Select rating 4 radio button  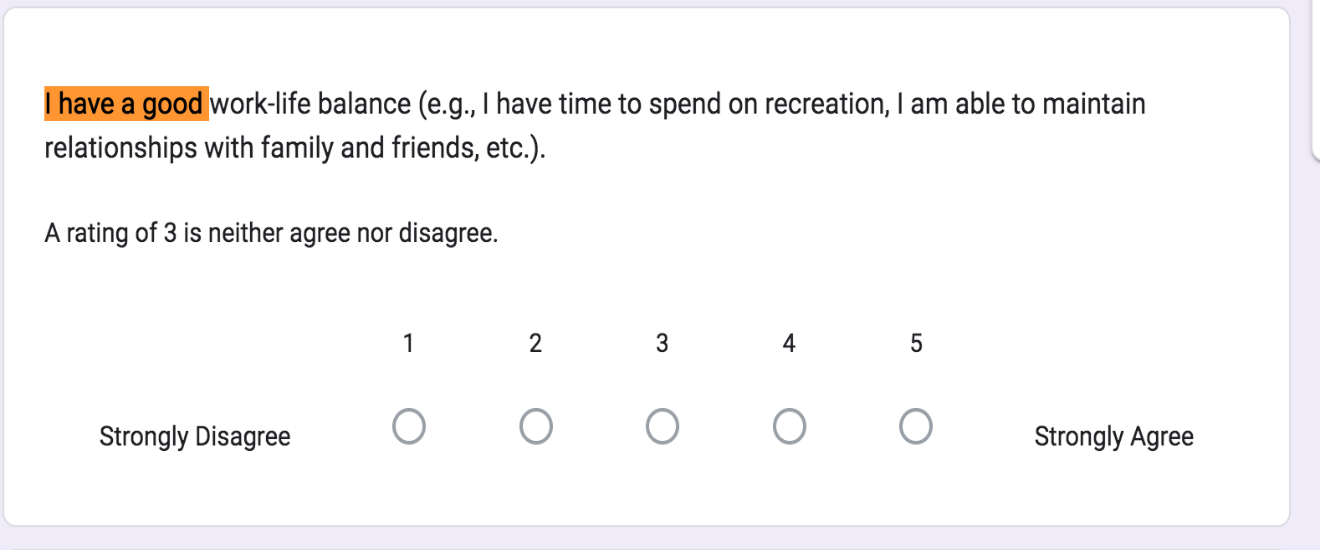[x=789, y=427]
